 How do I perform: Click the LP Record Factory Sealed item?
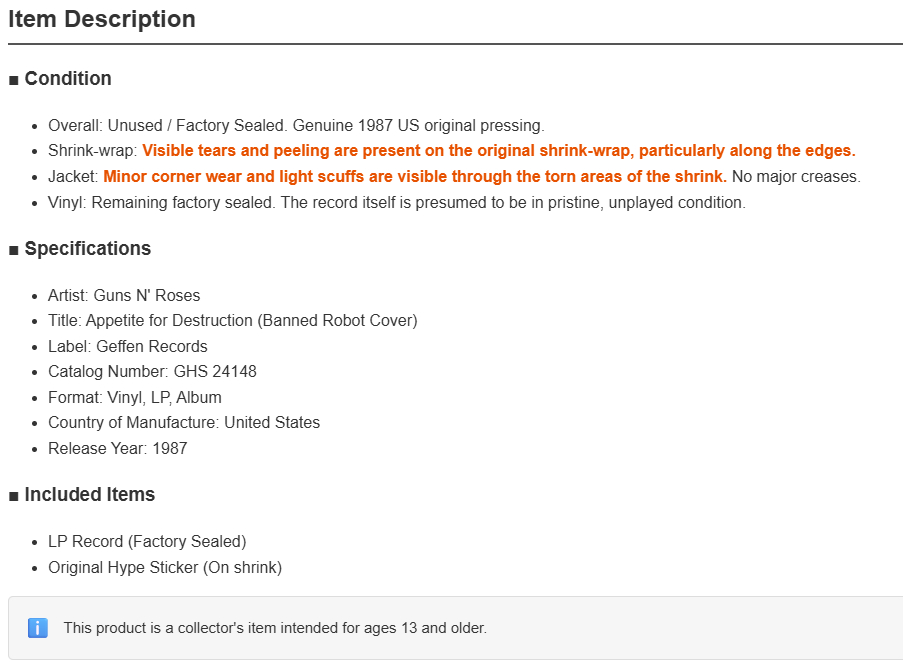point(147,541)
